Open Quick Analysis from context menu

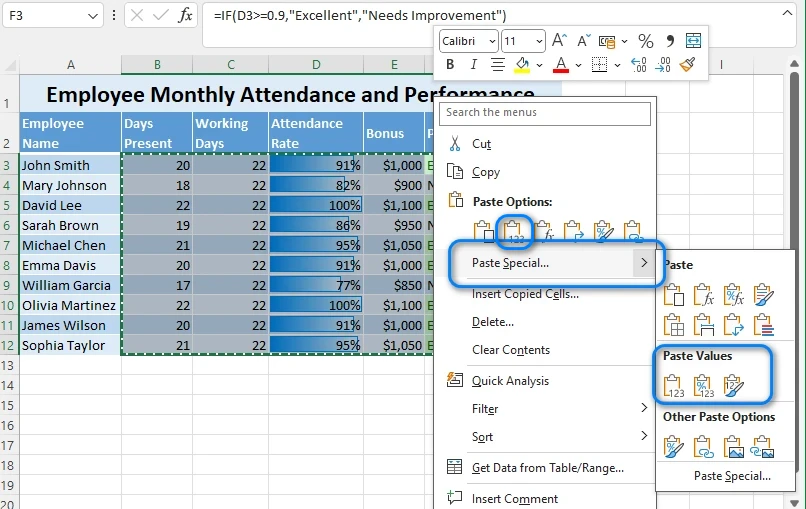coord(510,381)
